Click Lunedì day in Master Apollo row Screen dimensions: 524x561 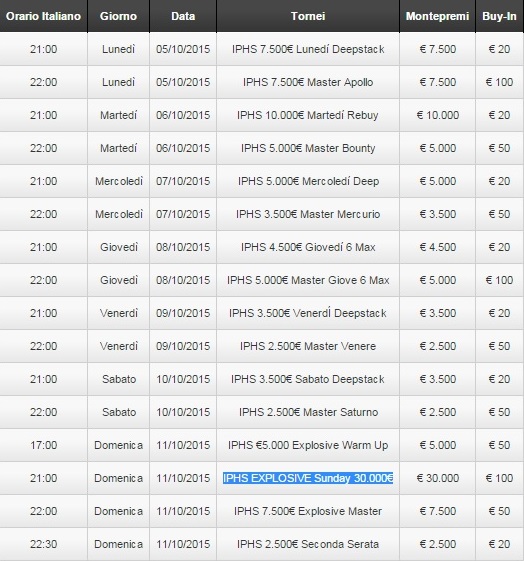point(118,82)
